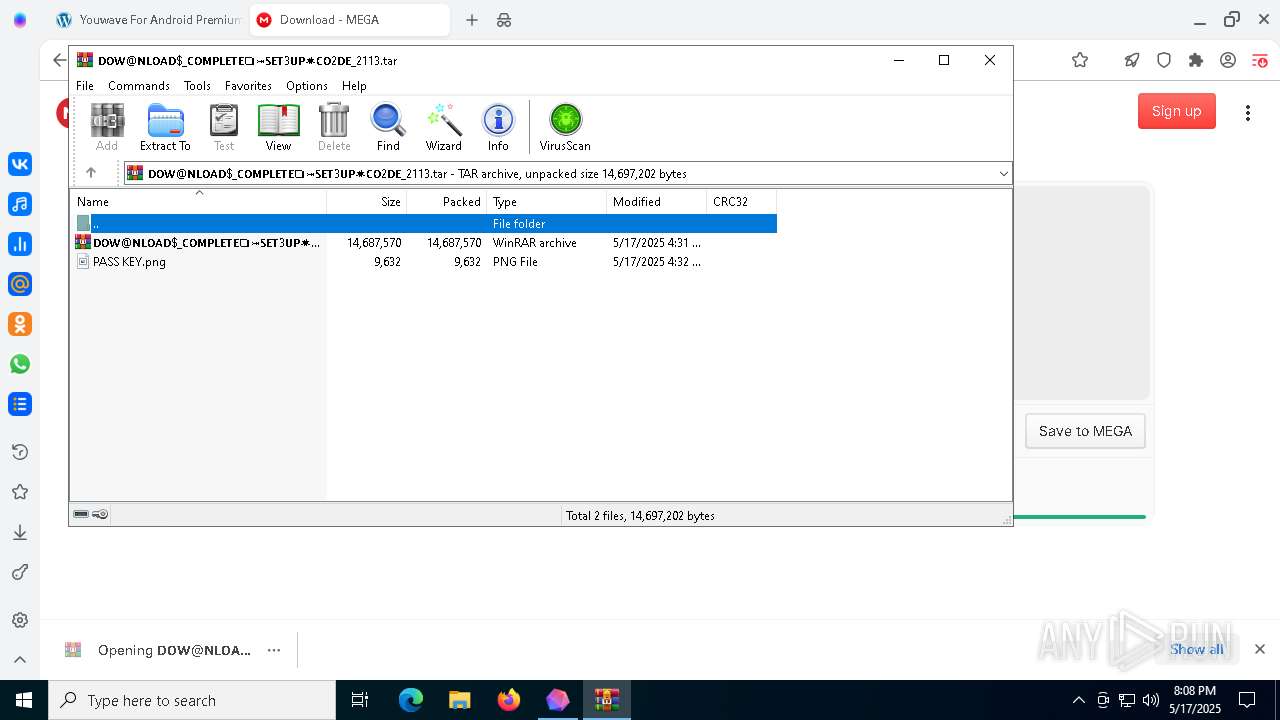Launch the Wizard wand icon
This screenshot has height=720, width=1280.
click(444, 128)
